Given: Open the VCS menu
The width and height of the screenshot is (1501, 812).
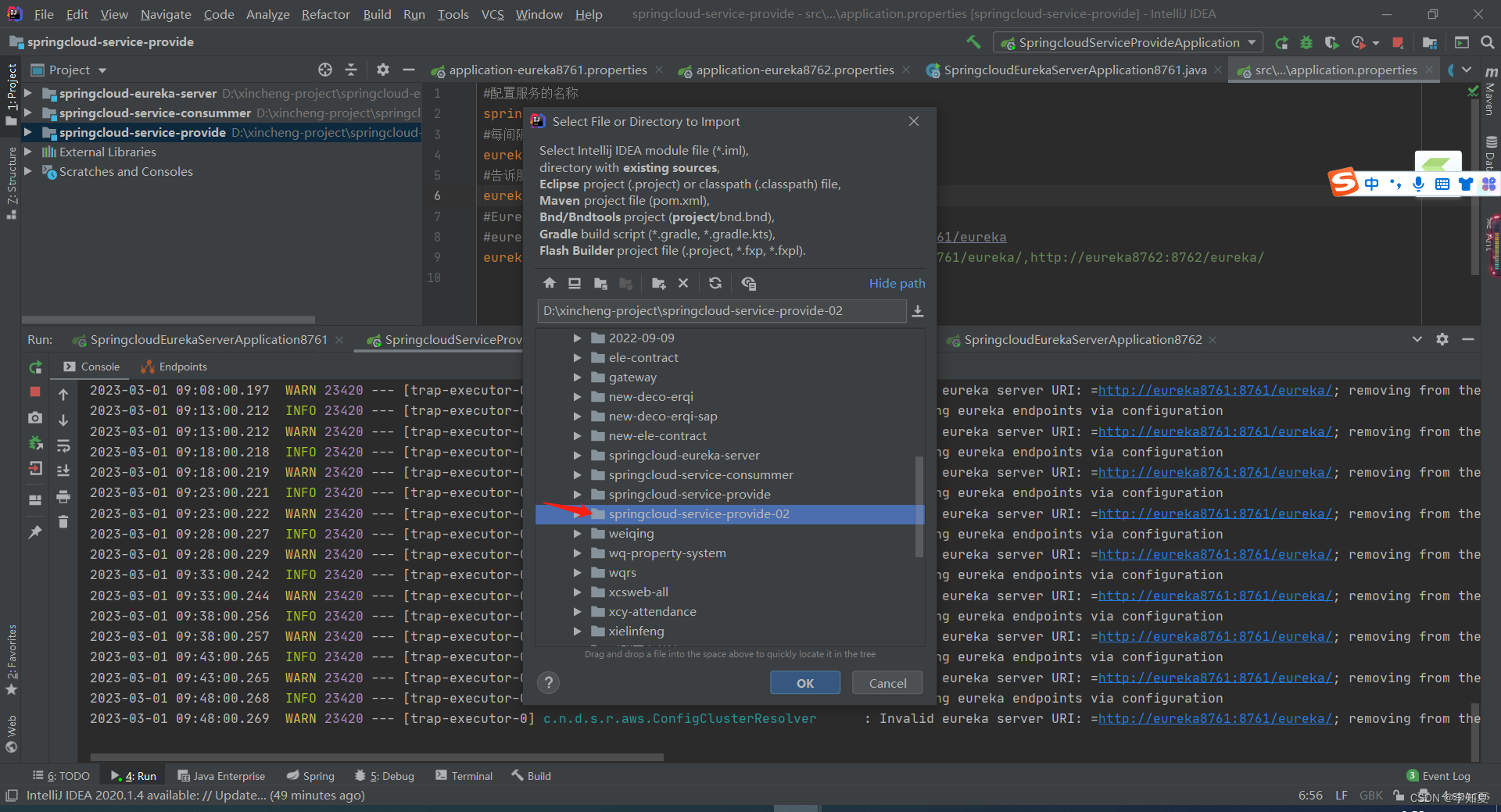Looking at the screenshot, I should point(493,14).
